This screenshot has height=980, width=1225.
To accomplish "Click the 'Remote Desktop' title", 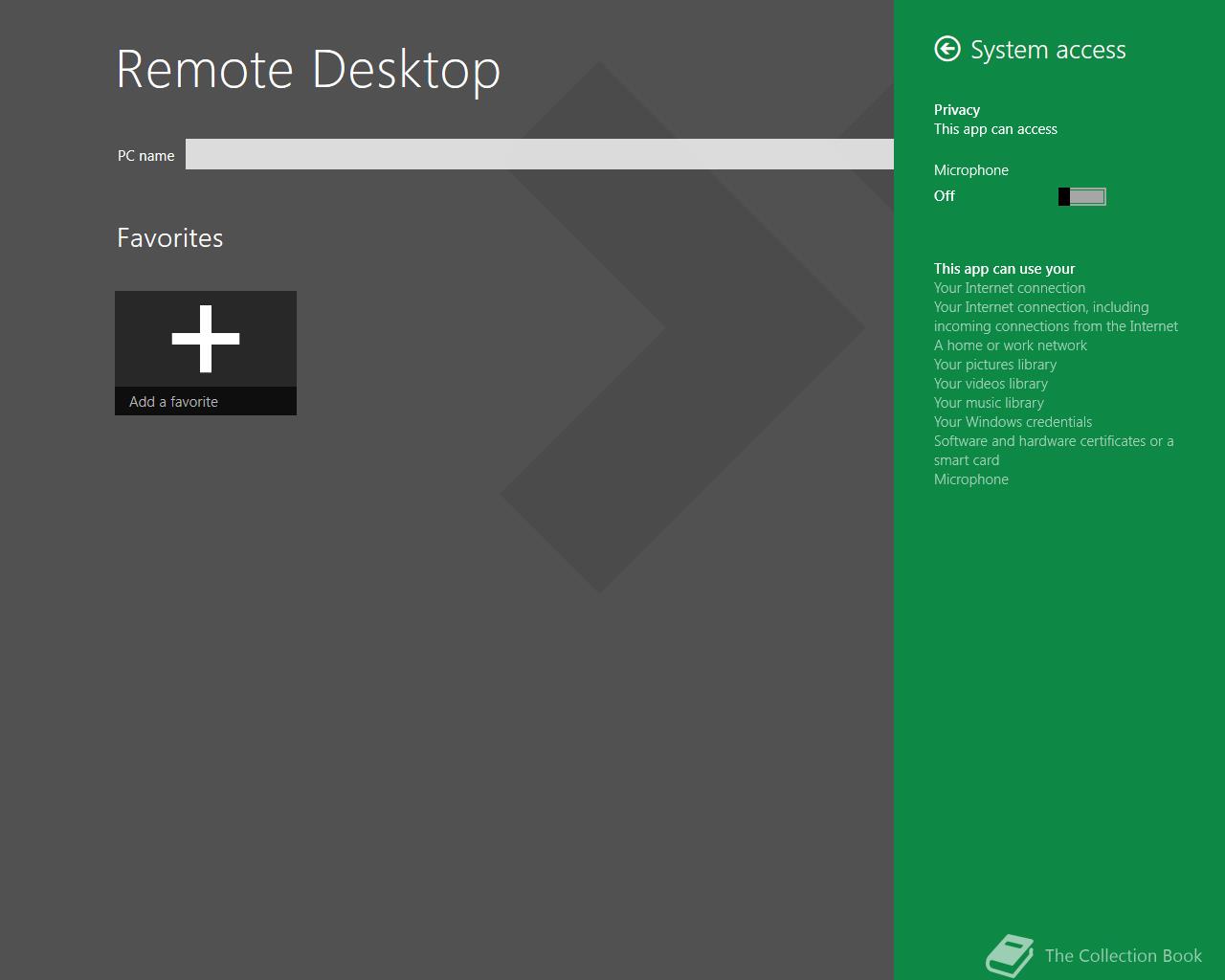I will (x=308, y=69).
